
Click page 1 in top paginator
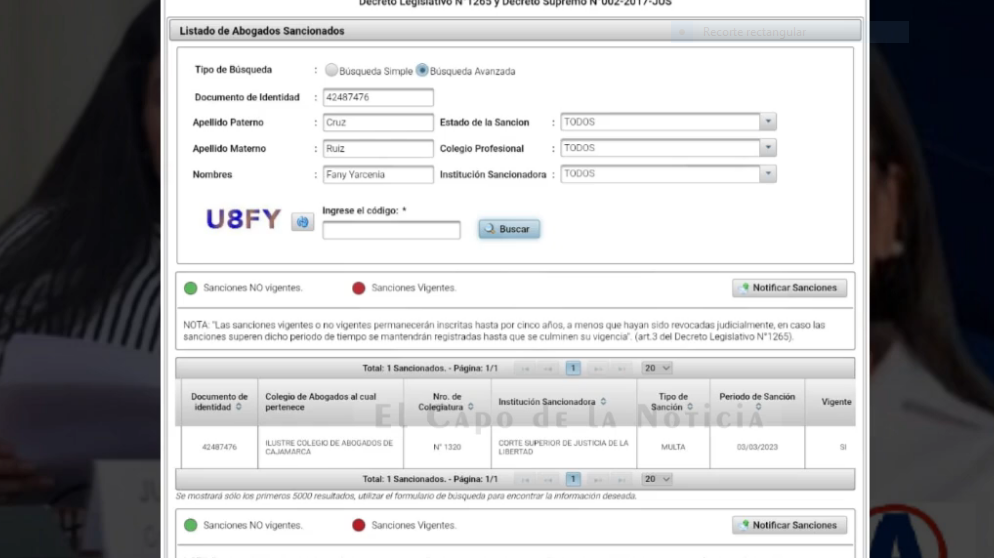coord(573,368)
